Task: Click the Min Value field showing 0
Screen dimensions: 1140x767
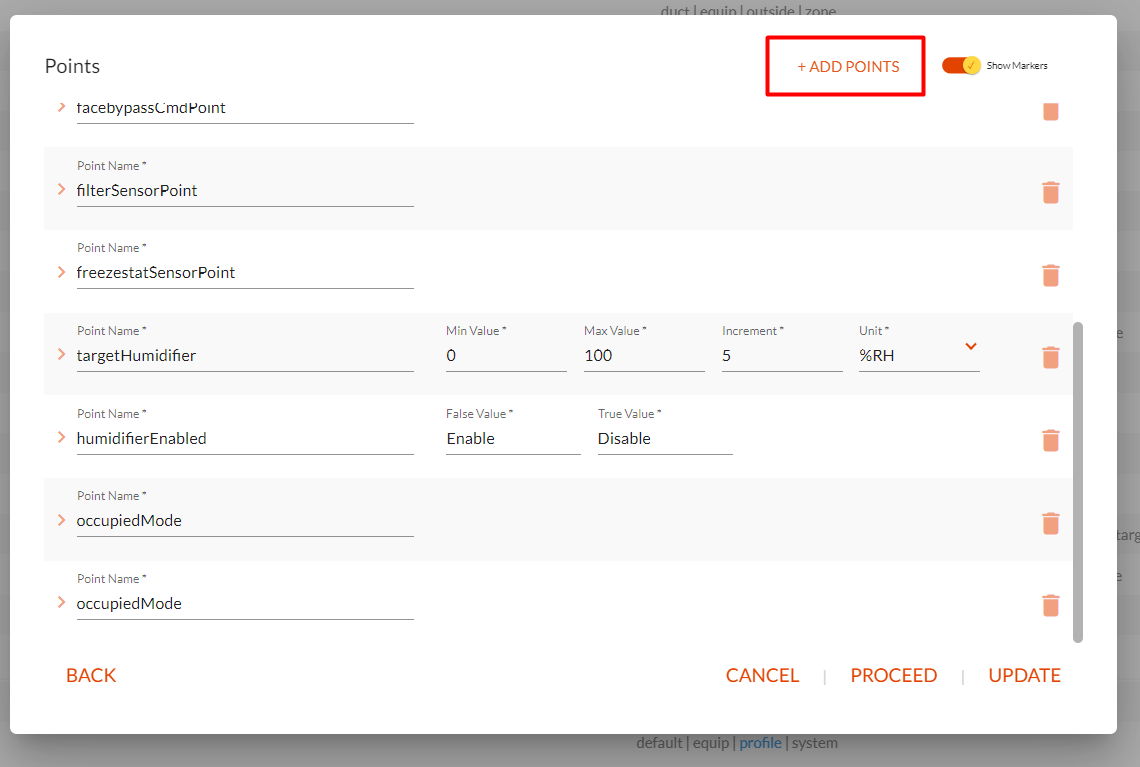Action: pyautogui.click(x=506, y=356)
